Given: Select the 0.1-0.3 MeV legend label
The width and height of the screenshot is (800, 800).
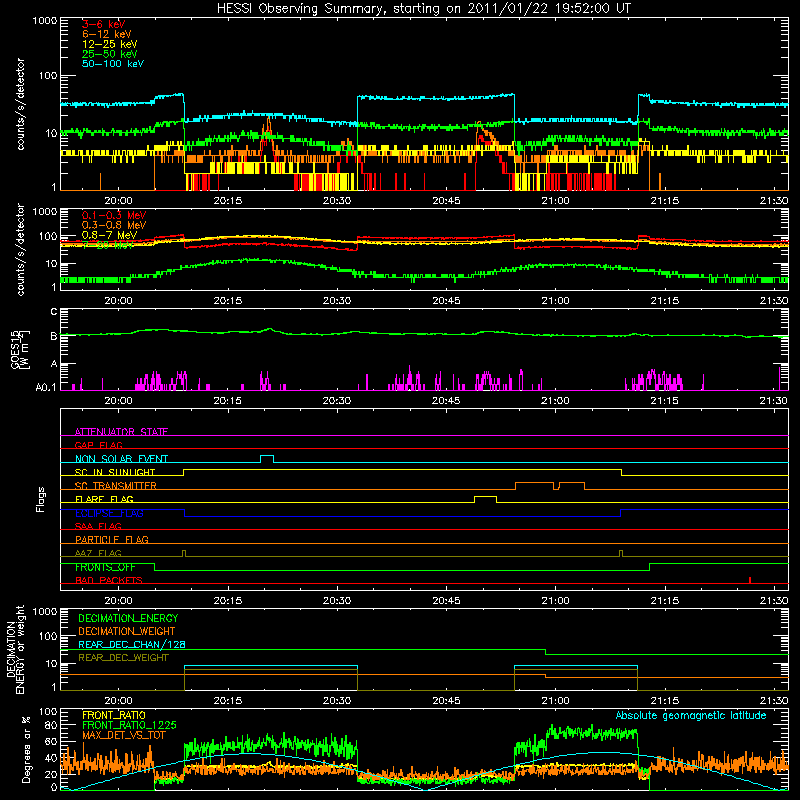Looking at the screenshot, I should click(114, 215).
